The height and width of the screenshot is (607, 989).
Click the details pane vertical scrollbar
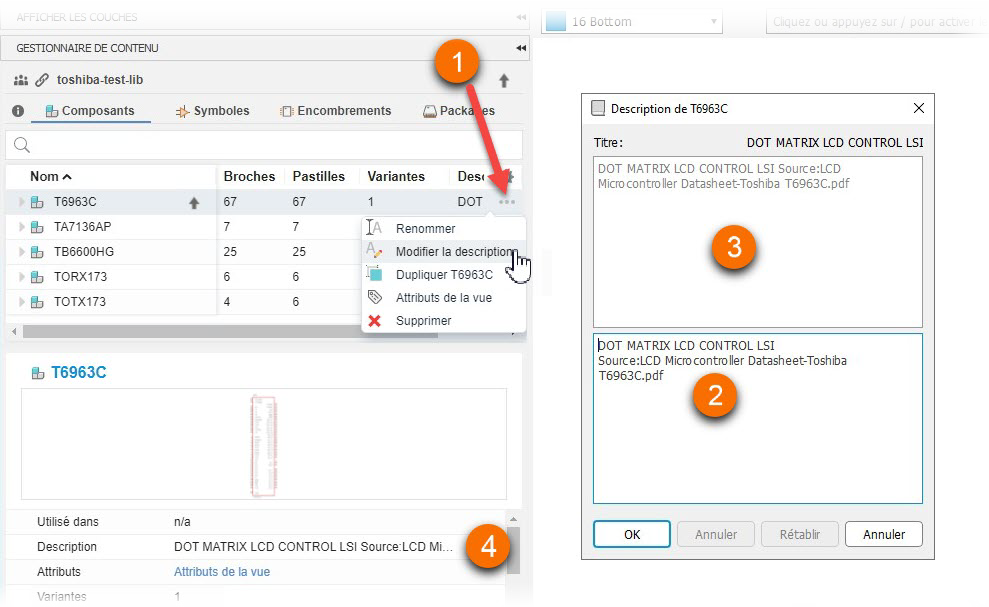[x=513, y=550]
